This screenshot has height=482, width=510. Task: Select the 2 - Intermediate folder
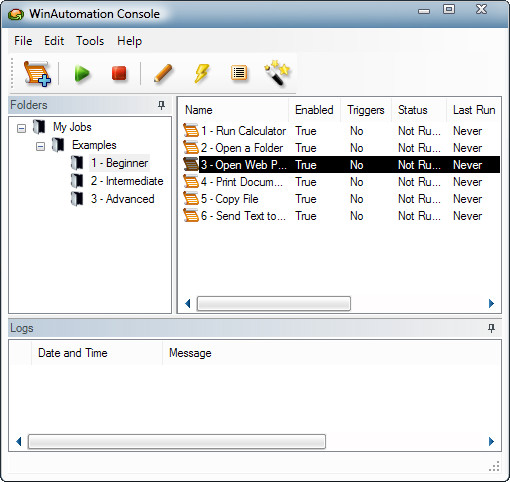pos(127,181)
